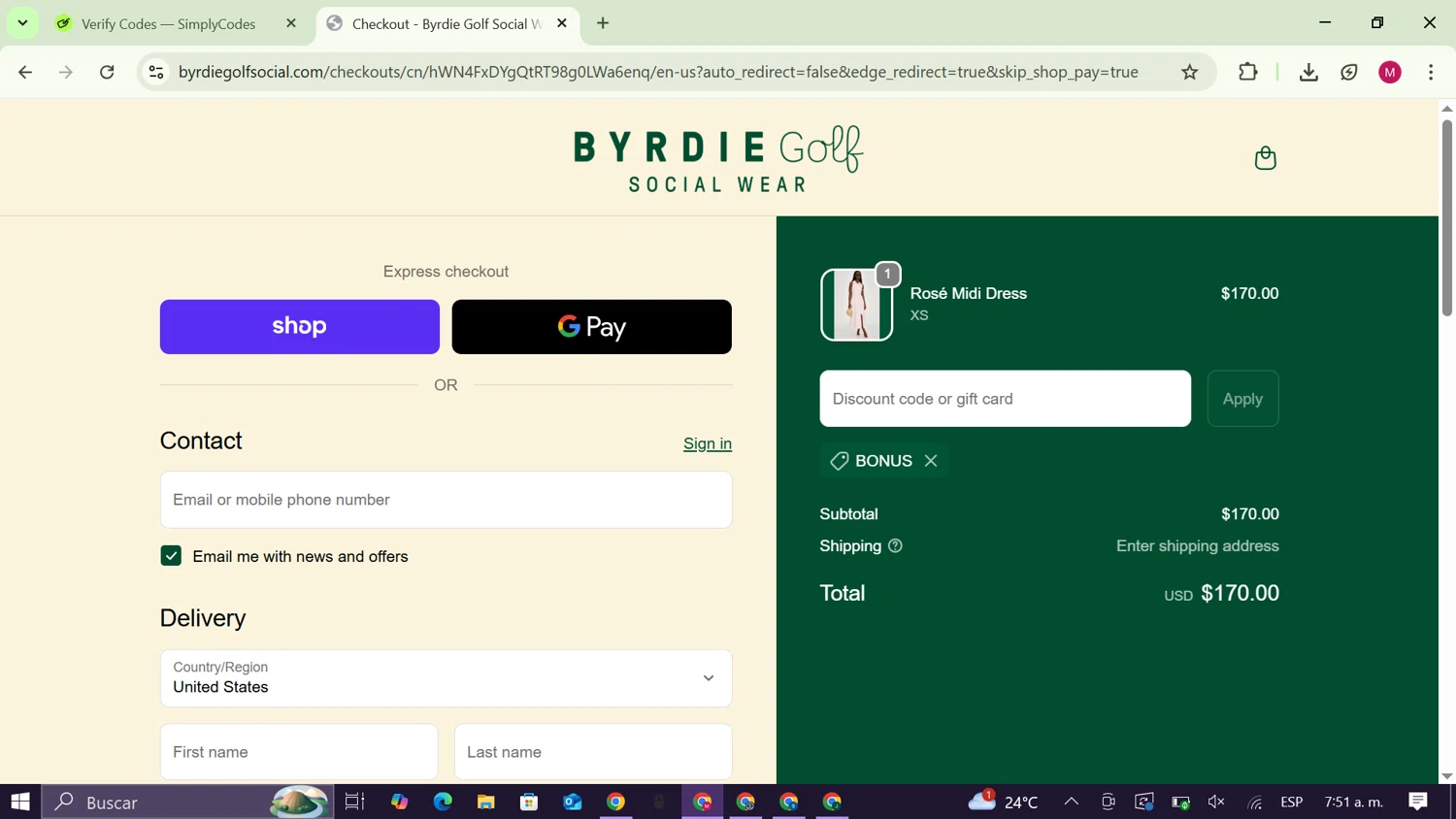Open Outlook from the taskbar

pyautogui.click(x=573, y=802)
